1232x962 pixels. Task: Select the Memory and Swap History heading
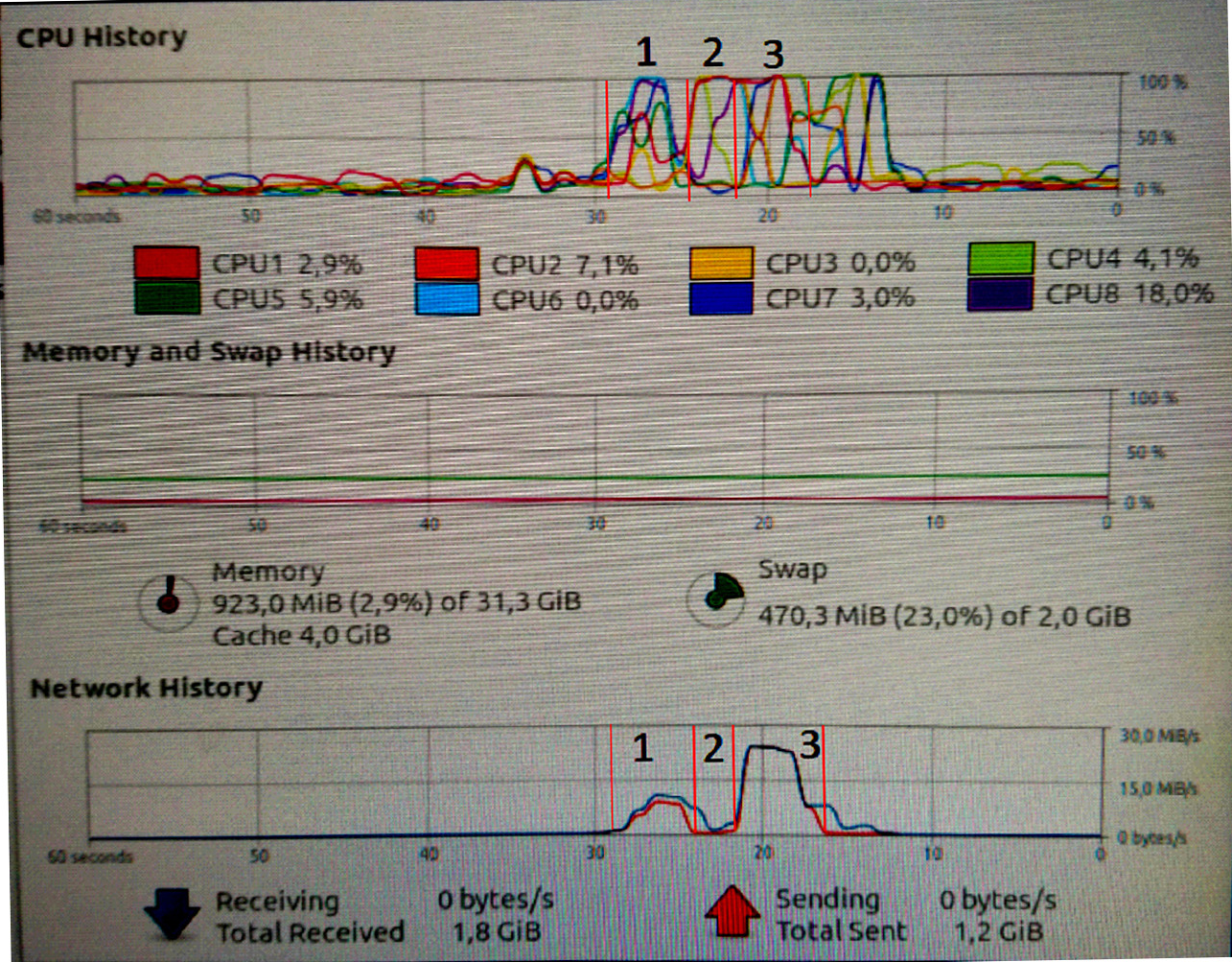pyautogui.click(x=209, y=352)
